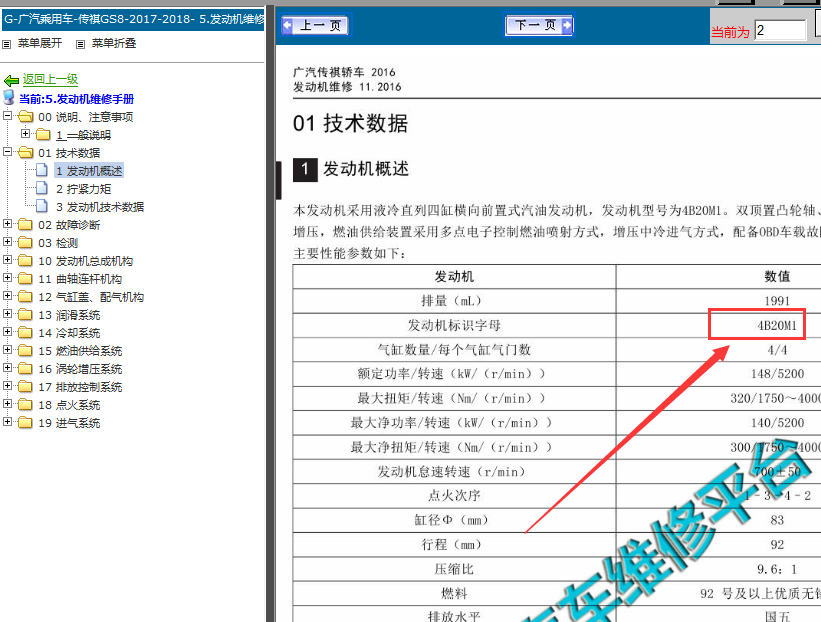Expand the 11 曲轴连杆机构 folder

[x=7, y=277]
